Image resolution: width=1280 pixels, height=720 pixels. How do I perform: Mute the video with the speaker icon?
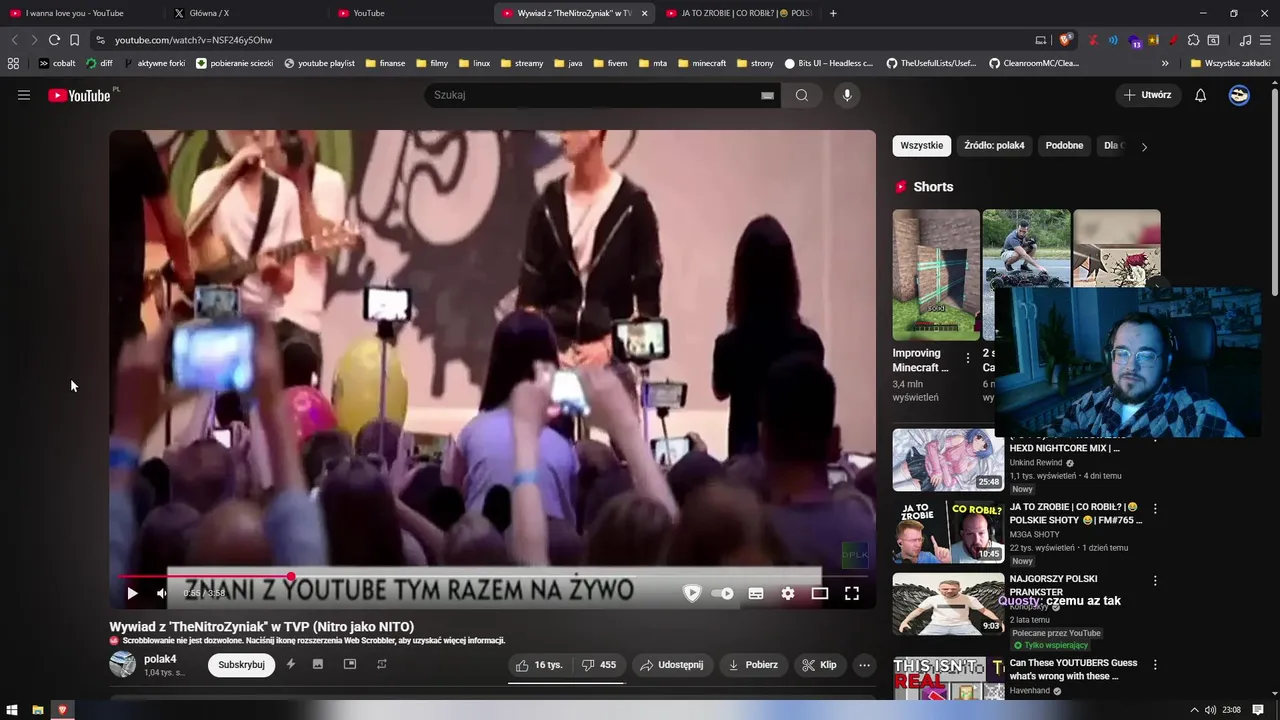(x=162, y=593)
